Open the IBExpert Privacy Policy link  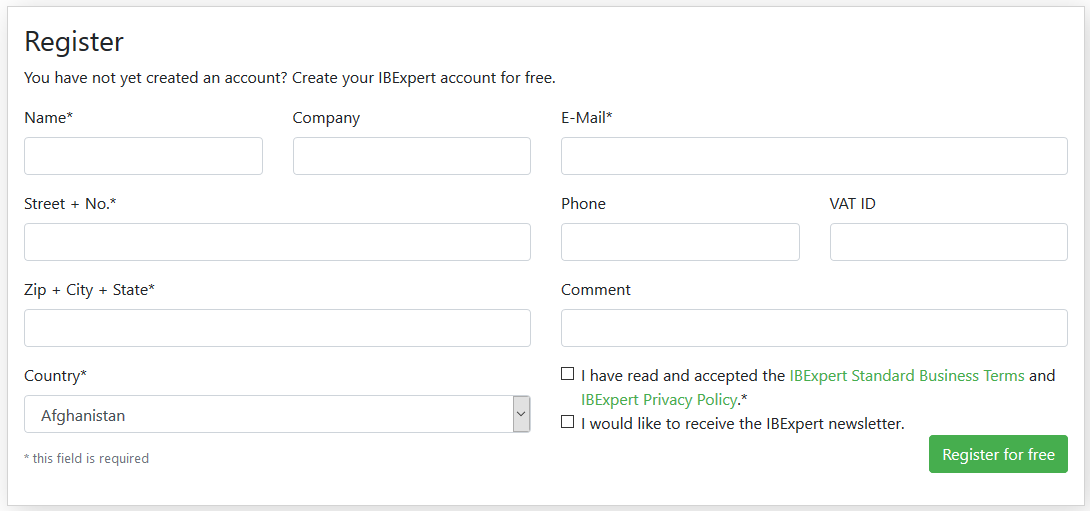pyautogui.click(x=658, y=400)
